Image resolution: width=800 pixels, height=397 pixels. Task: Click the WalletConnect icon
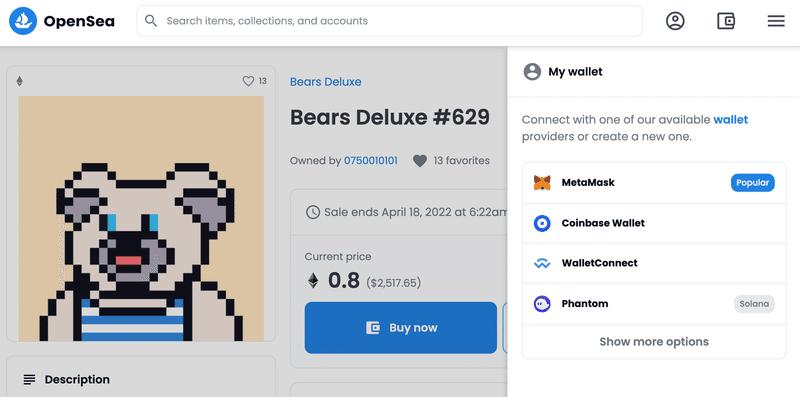[542, 263]
